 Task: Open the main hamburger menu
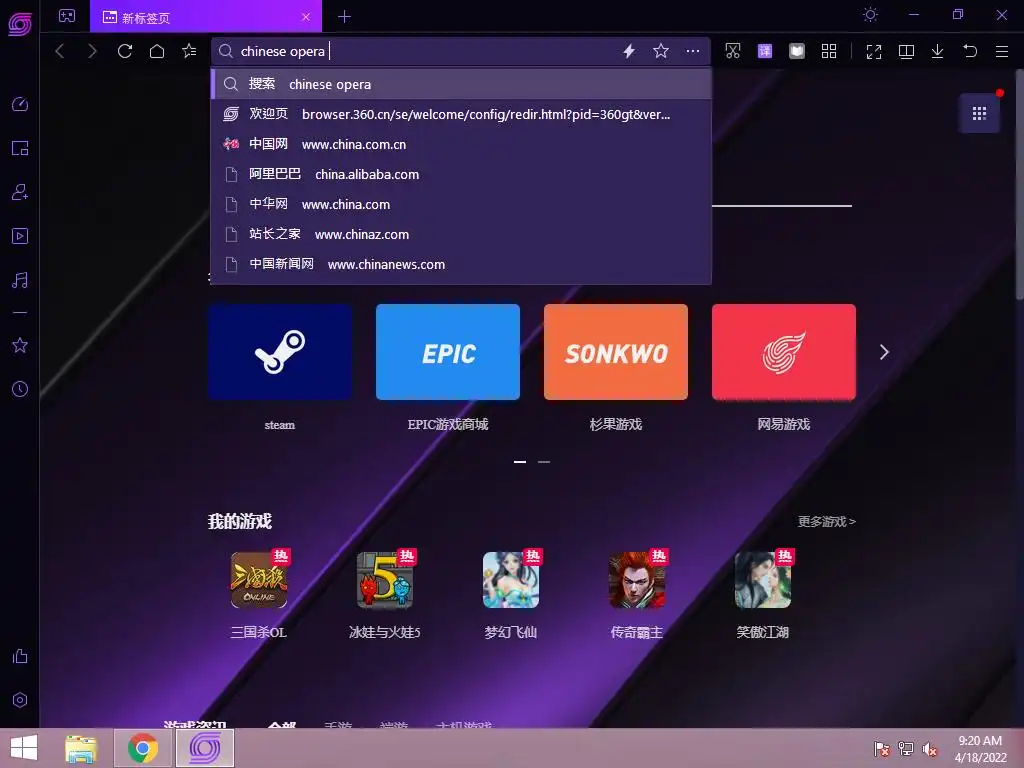[x=1002, y=51]
